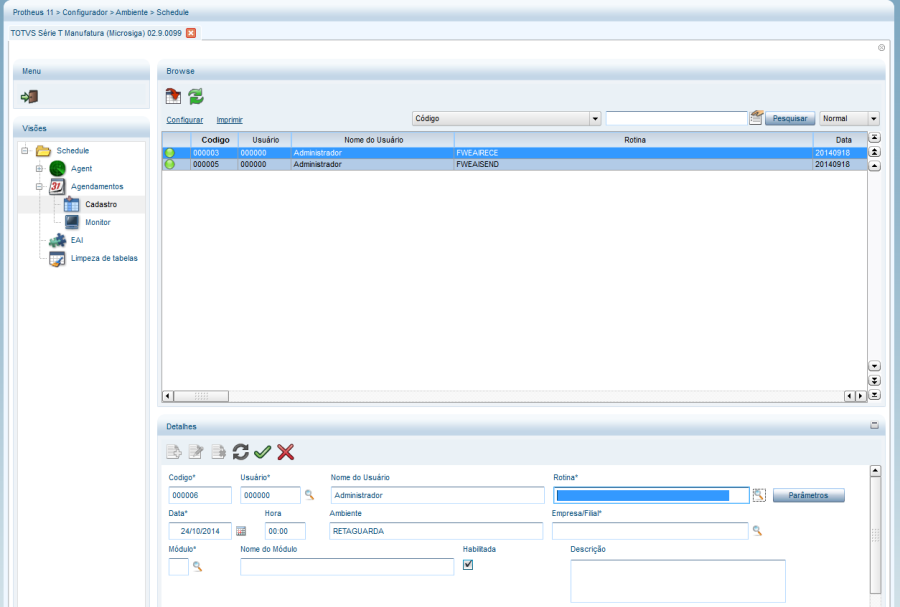Click the Browse horizontal scrollbar right arrow
This screenshot has width=900, height=607.
(x=860, y=396)
